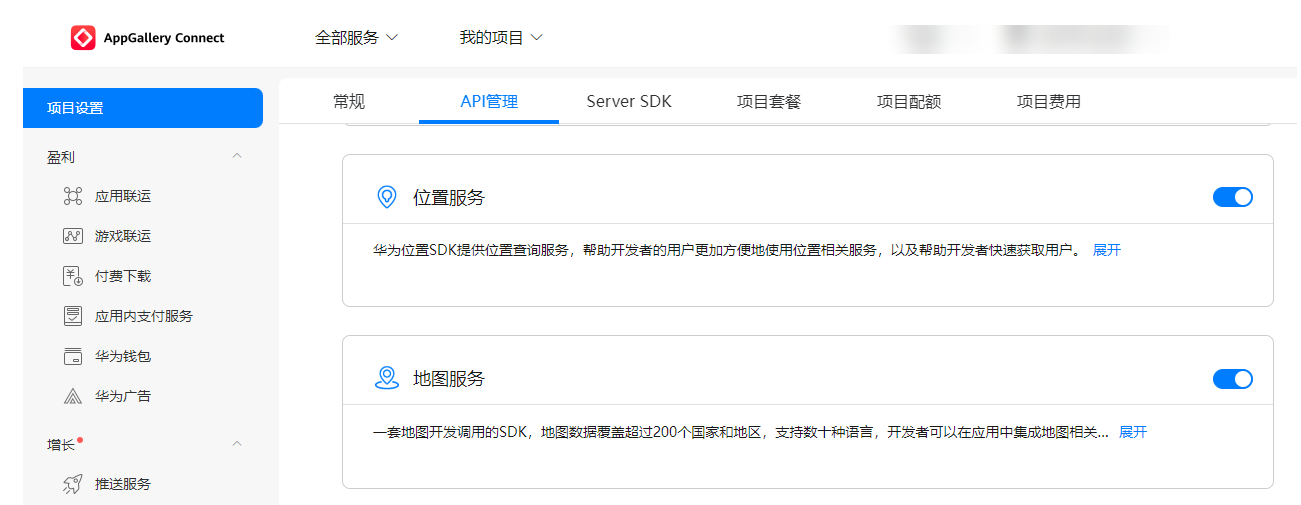This screenshot has height=505, width=1301.
Task: Click the 地图服务 card heading
Action: point(449,379)
